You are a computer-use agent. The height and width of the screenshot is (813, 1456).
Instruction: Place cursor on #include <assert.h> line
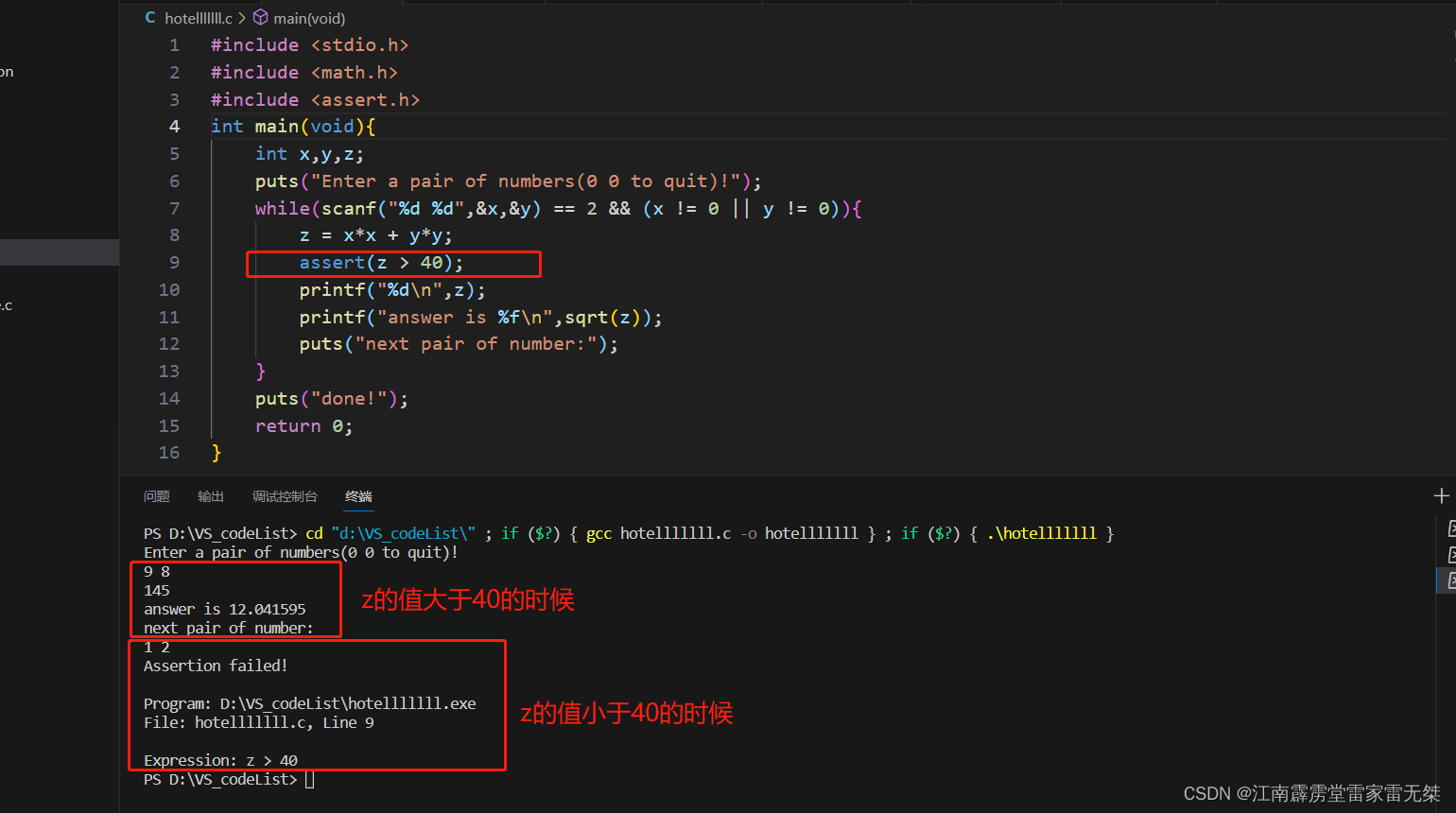point(315,100)
